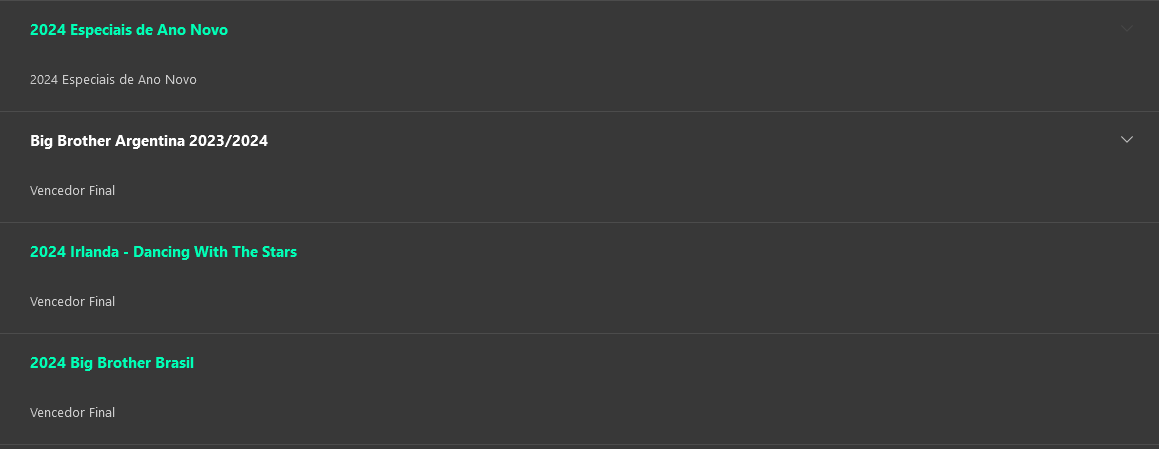The image size is (1159, 449).
Task: Open the grey 2024 Especiais de Ano Novo market
Action: click(x=113, y=80)
